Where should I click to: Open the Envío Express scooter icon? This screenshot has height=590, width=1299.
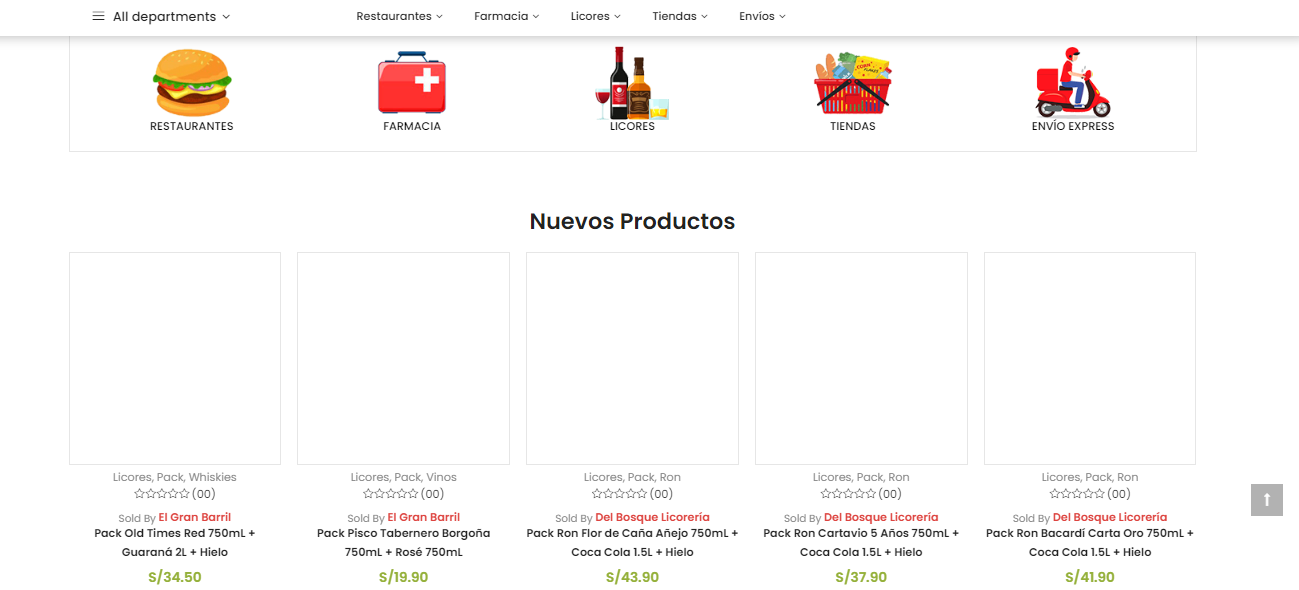point(1073,83)
